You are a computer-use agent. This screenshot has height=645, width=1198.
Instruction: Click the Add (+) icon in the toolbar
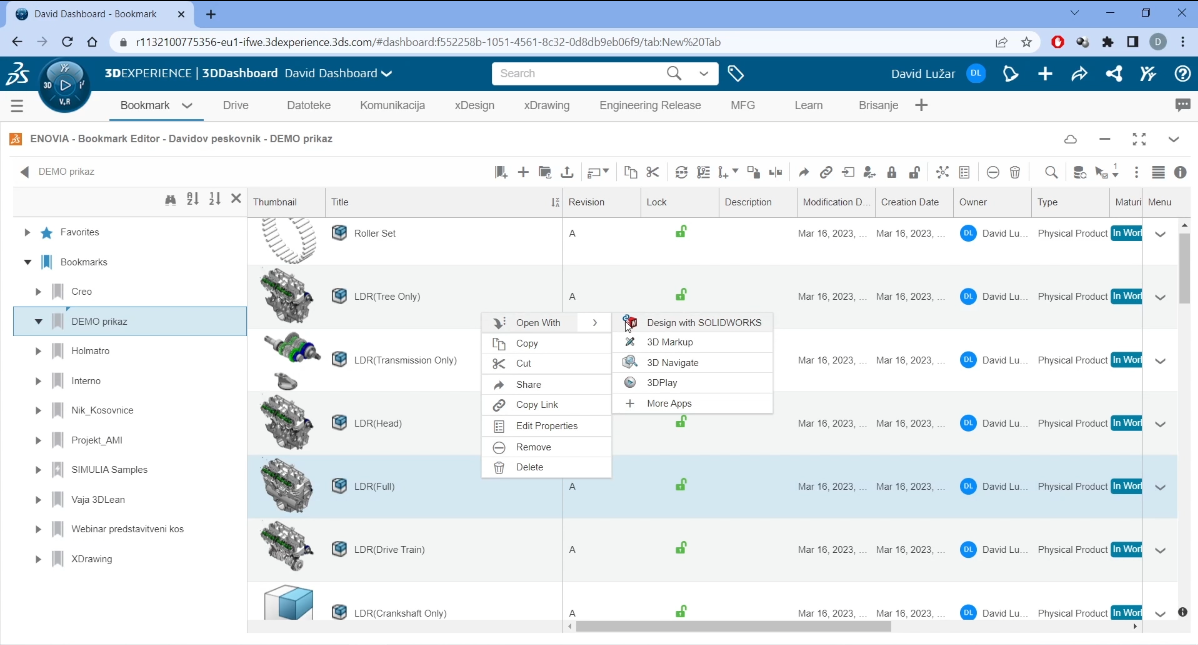[x=521, y=172]
